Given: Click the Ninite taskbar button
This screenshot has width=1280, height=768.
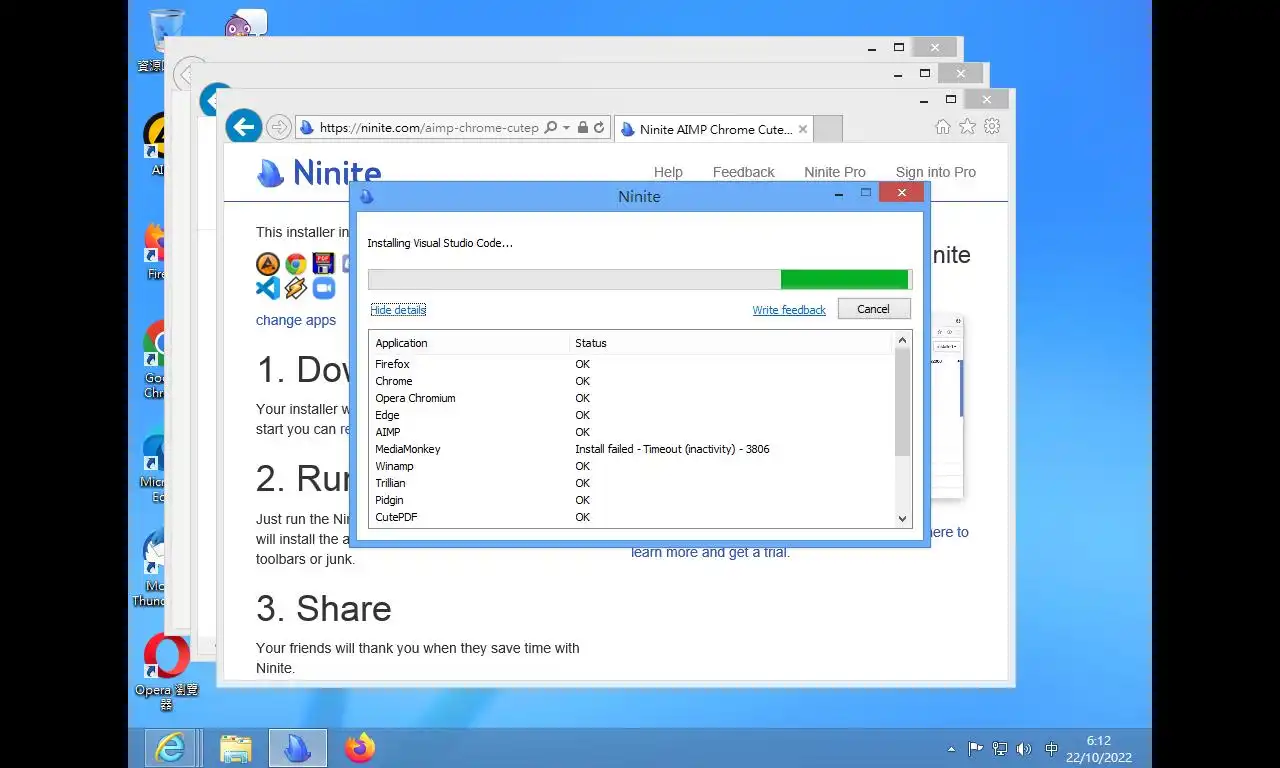Looking at the screenshot, I should tap(298, 748).
